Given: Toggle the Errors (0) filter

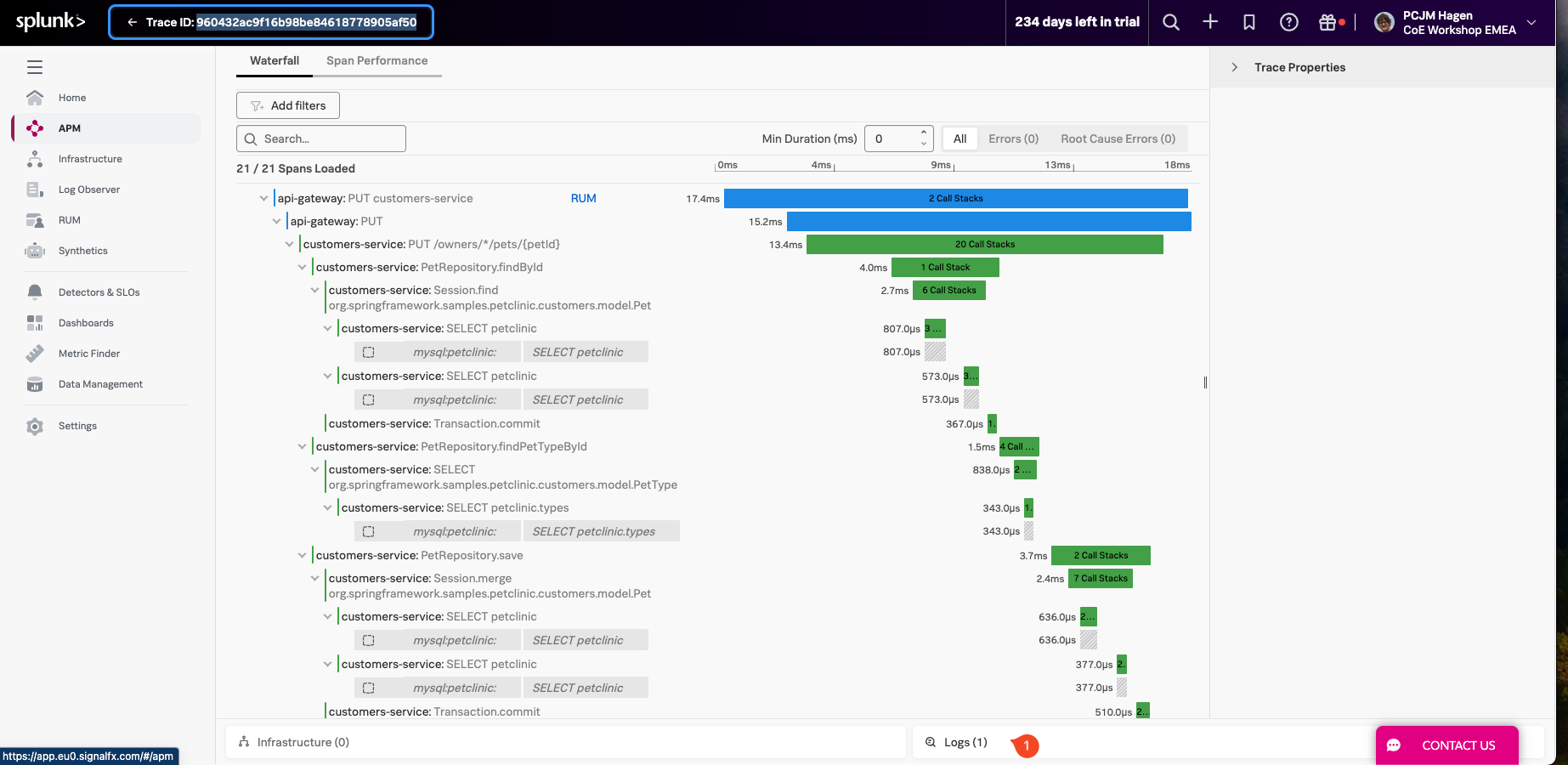Looking at the screenshot, I should (1013, 139).
